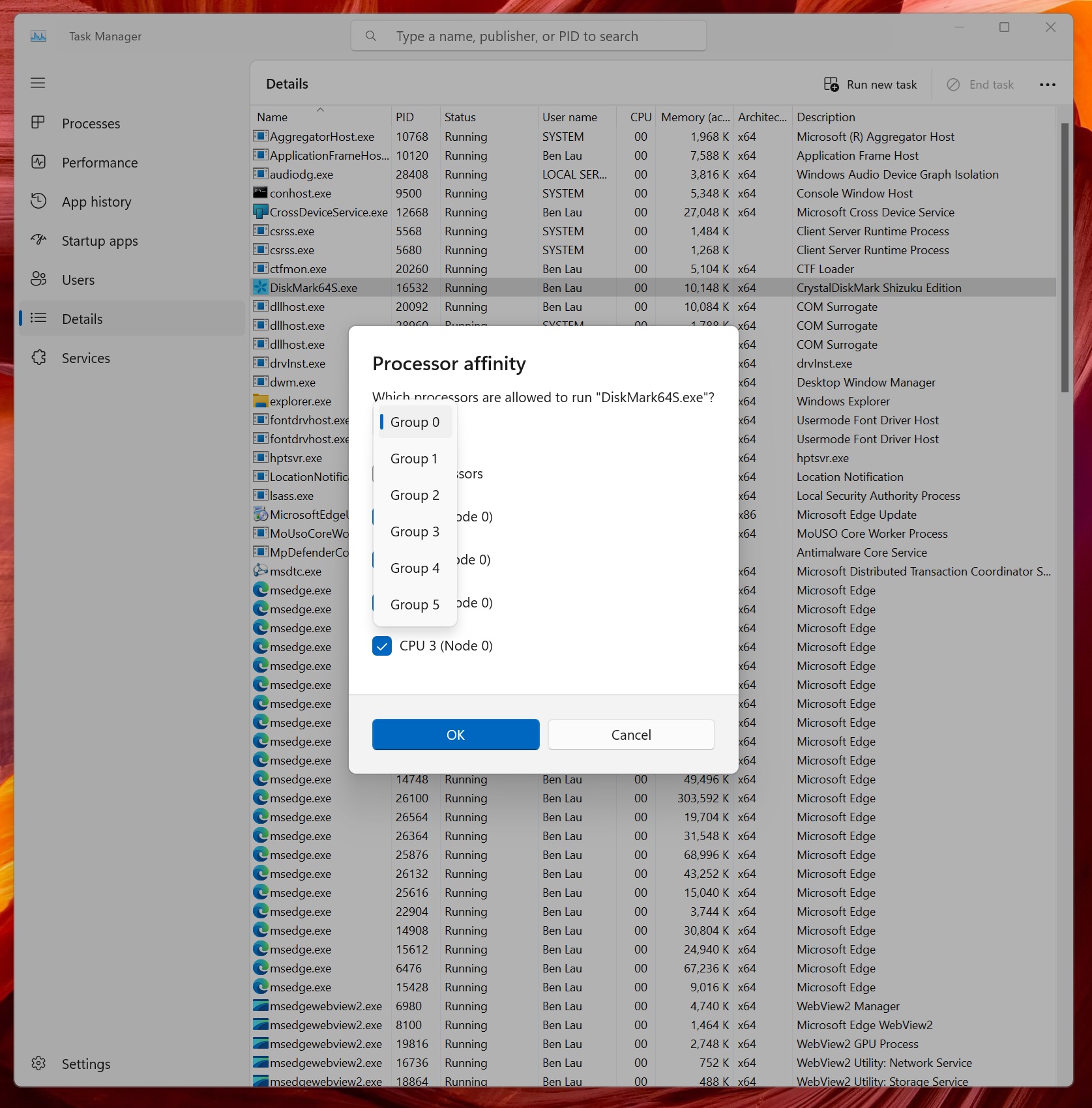The height and width of the screenshot is (1108, 1092).
Task: Open the Processes page
Action: (132, 123)
